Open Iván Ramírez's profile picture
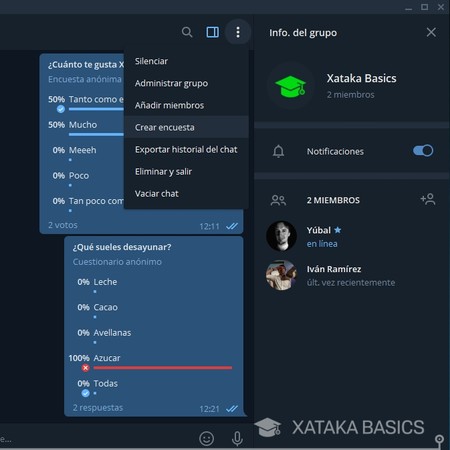The height and width of the screenshot is (450, 450). [281, 275]
